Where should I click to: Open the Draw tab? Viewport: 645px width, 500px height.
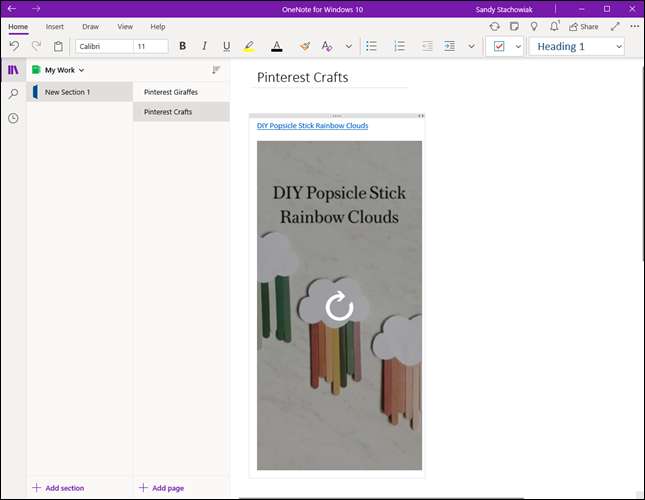point(90,26)
